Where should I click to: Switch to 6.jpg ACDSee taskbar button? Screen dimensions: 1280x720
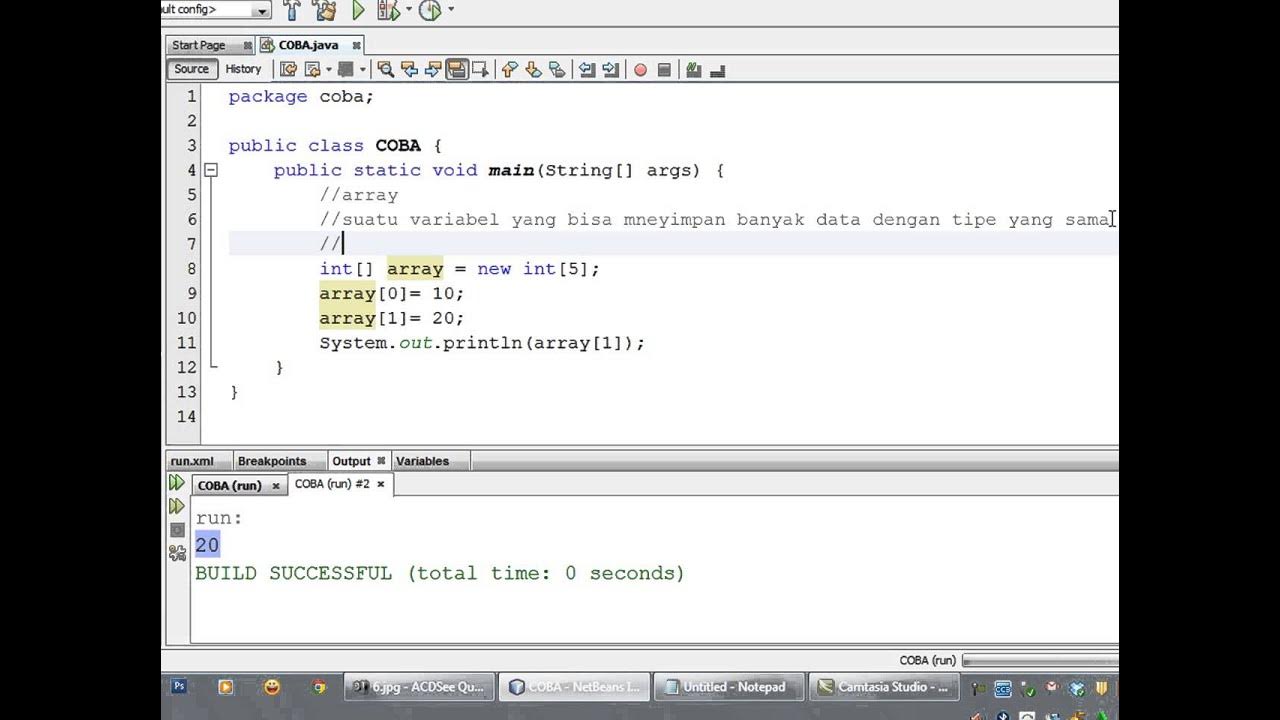coord(420,687)
